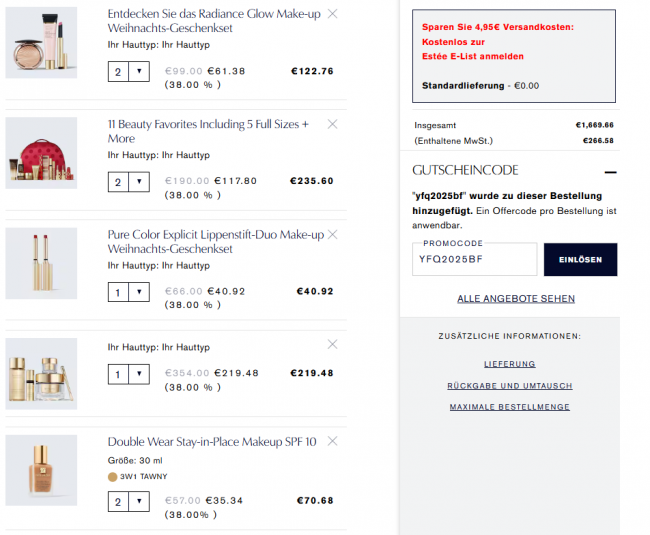The image size is (650, 535).
Task: Open Double Wear foundation bottle thumbnail
Action: point(41,470)
